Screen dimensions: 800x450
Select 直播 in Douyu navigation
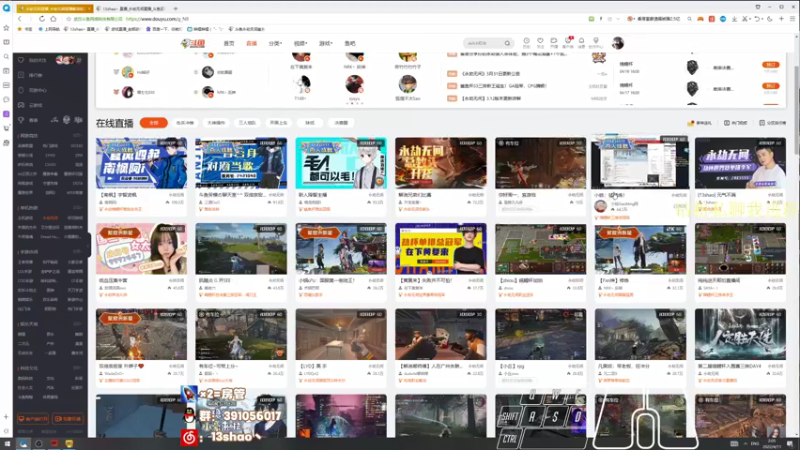252,43
